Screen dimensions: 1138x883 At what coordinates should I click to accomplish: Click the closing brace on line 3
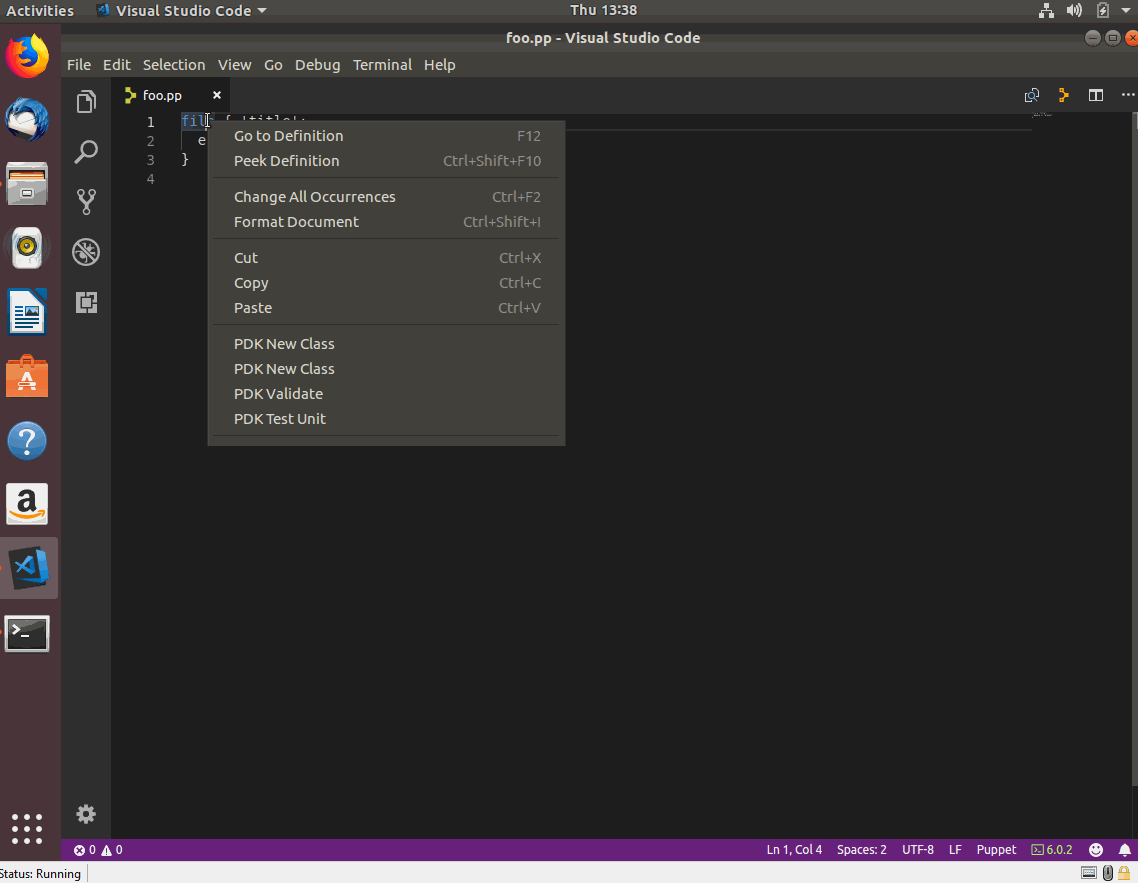(185, 159)
